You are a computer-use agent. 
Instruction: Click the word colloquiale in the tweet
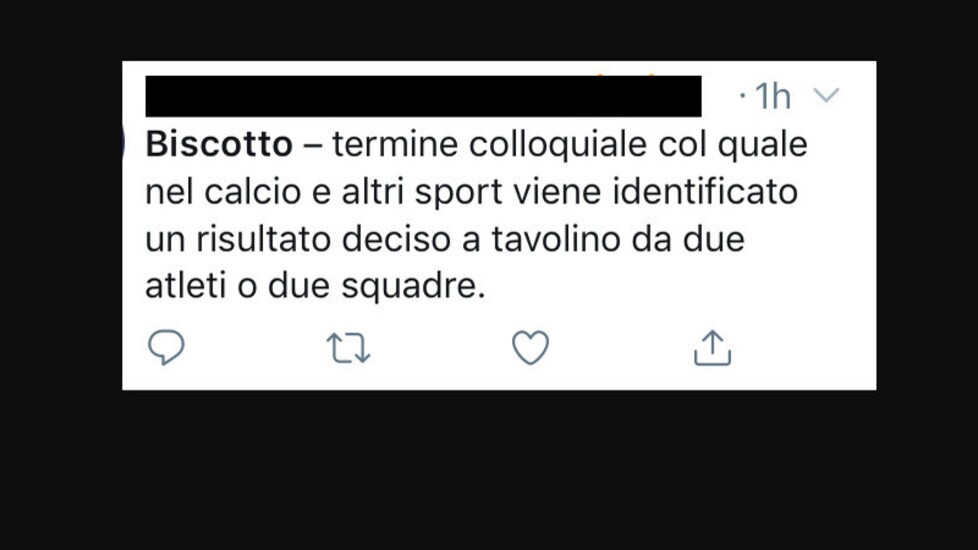[558, 144]
